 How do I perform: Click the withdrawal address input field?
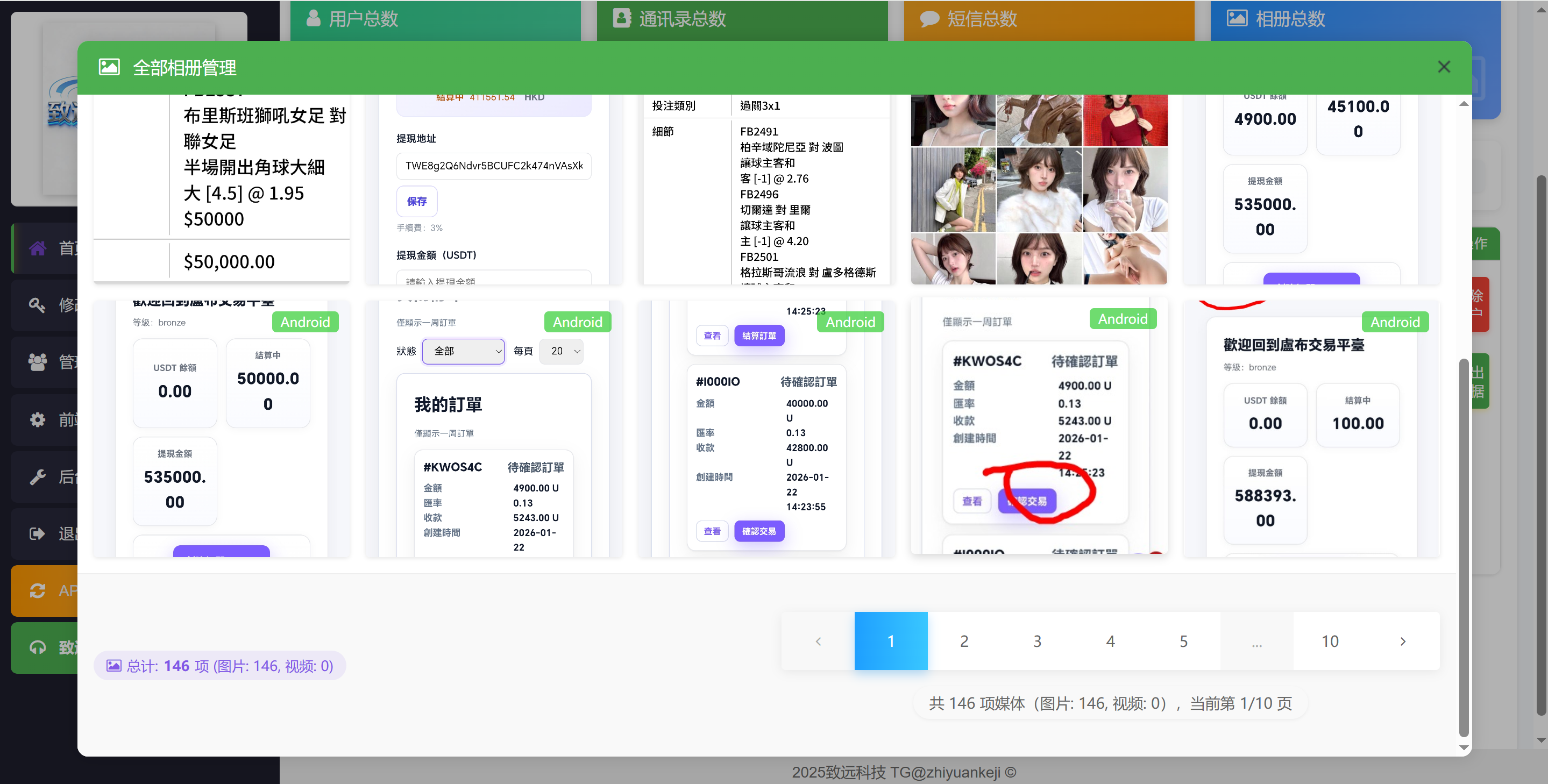pyautogui.click(x=493, y=166)
